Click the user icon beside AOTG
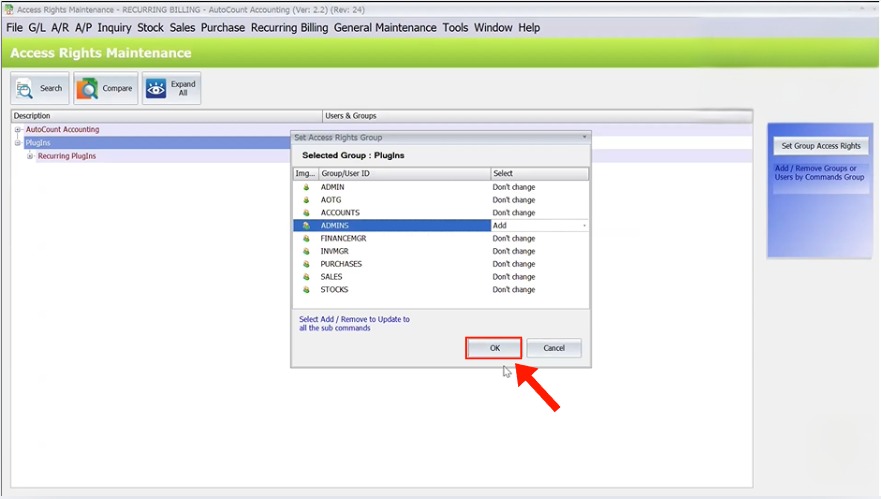Viewport: 881px width, 499px height. 306,200
